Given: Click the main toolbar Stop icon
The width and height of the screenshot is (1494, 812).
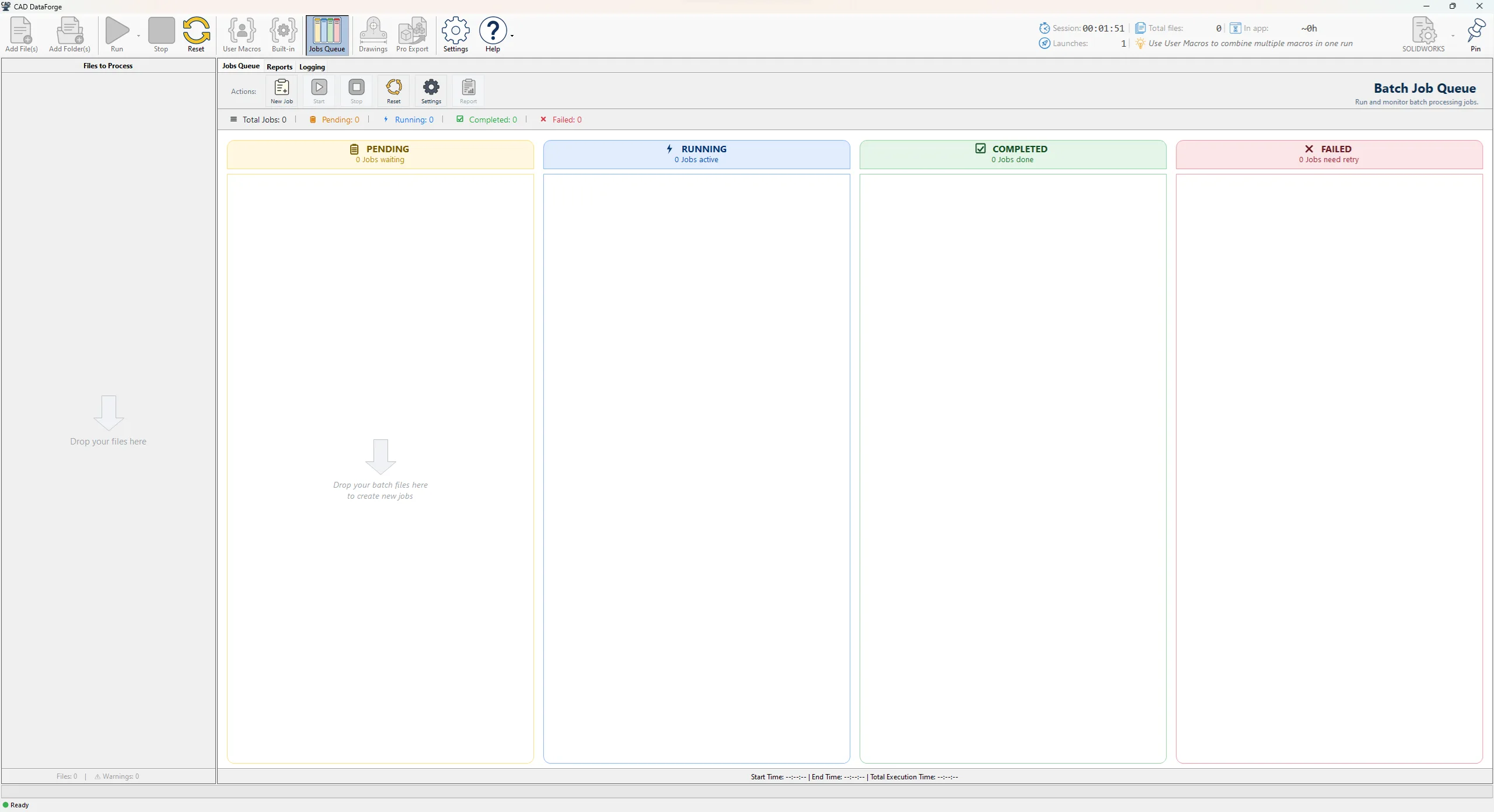Looking at the screenshot, I should [x=161, y=30].
